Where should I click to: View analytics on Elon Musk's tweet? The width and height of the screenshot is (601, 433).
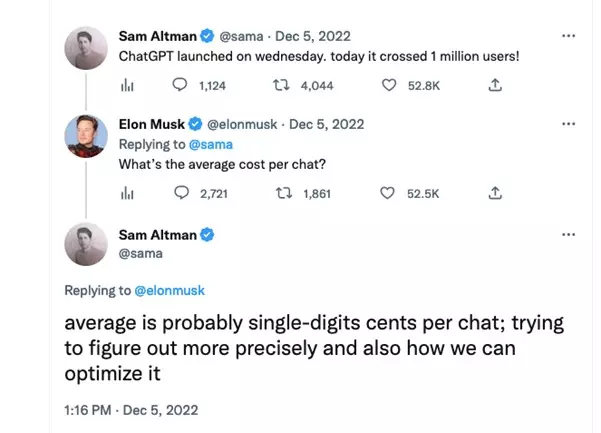click(x=127, y=191)
